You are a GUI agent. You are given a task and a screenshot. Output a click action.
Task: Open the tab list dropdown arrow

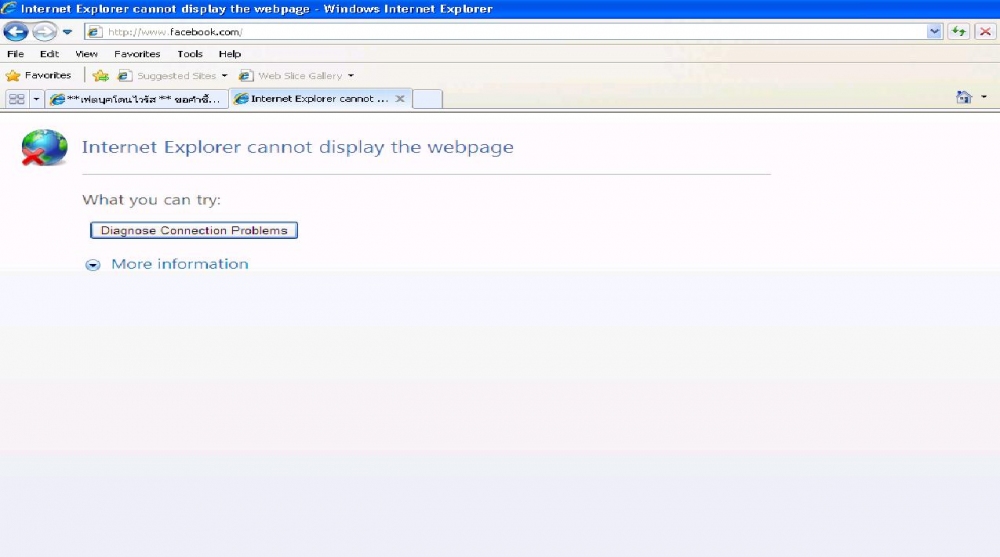(x=36, y=99)
